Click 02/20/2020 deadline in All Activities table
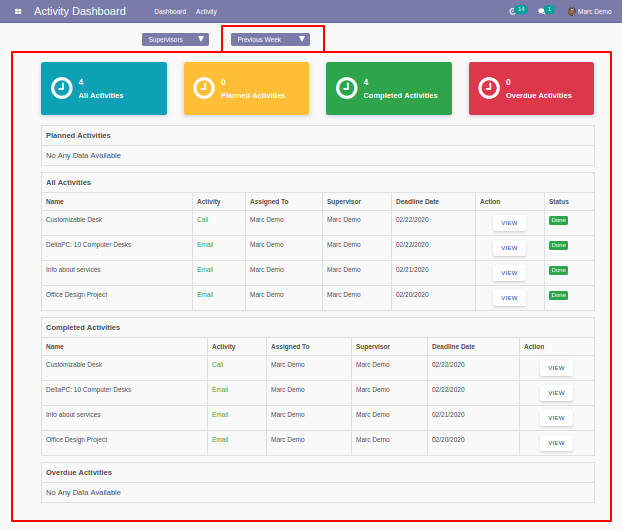The height and width of the screenshot is (530, 622). (412, 295)
